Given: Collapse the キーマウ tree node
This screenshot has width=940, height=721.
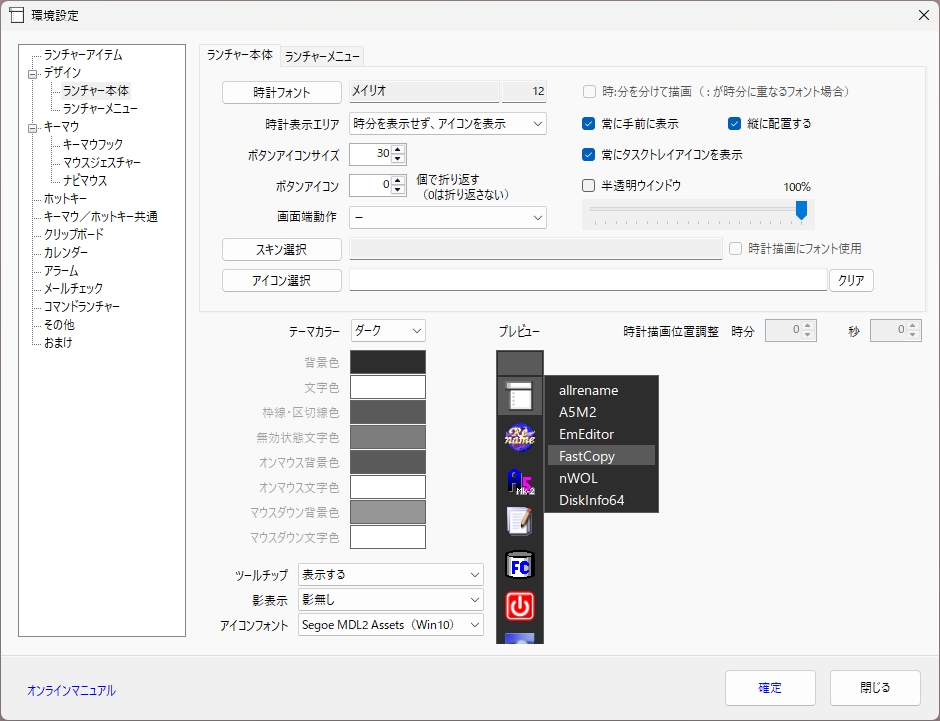Looking at the screenshot, I should tap(32, 128).
